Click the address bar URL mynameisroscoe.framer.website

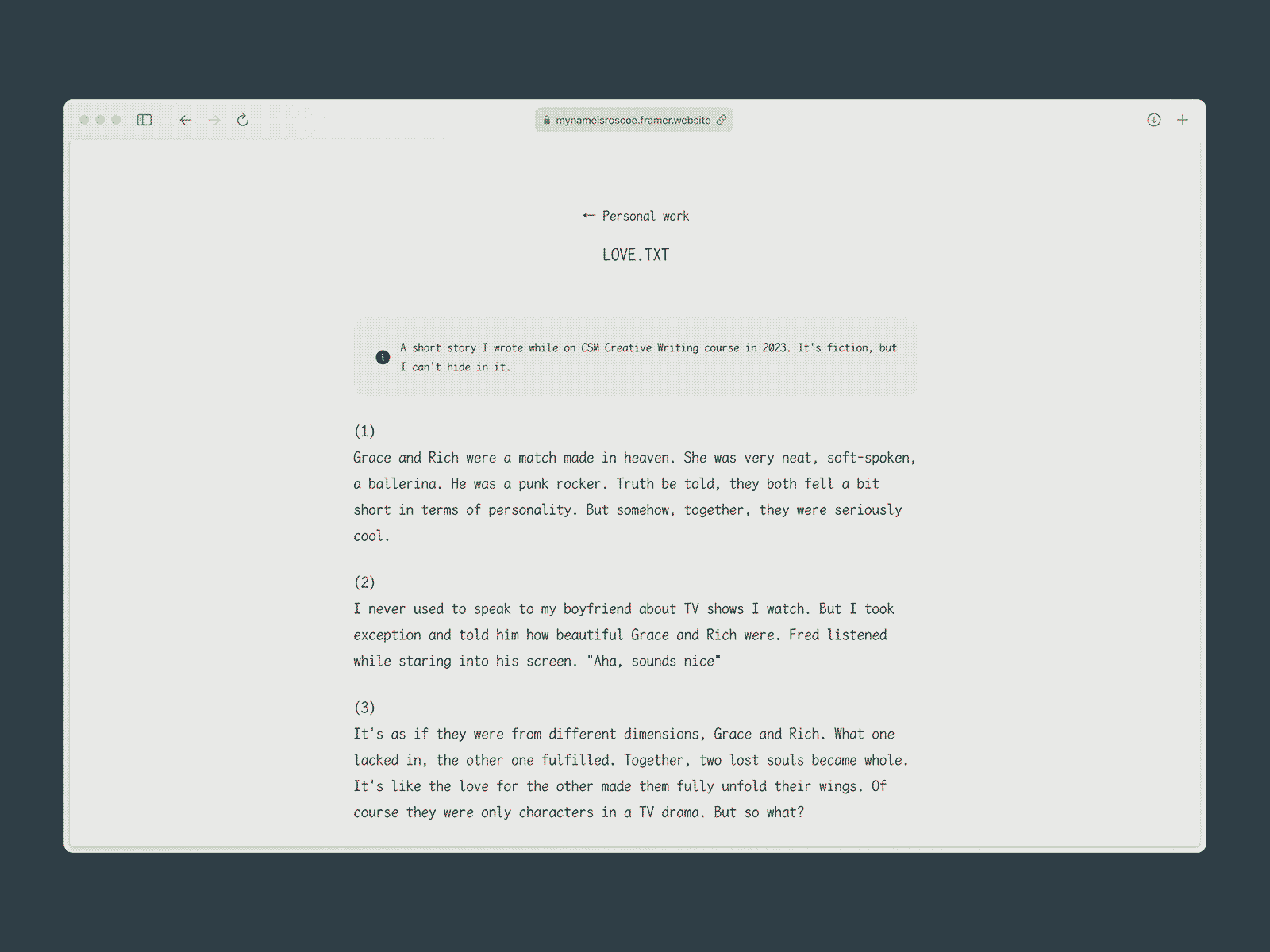click(633, 120)
